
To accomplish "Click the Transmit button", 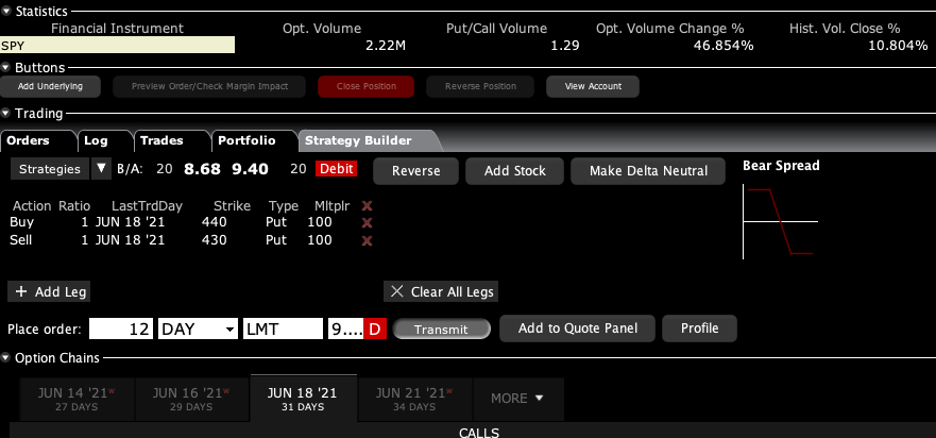I will (x=442, y=329).
